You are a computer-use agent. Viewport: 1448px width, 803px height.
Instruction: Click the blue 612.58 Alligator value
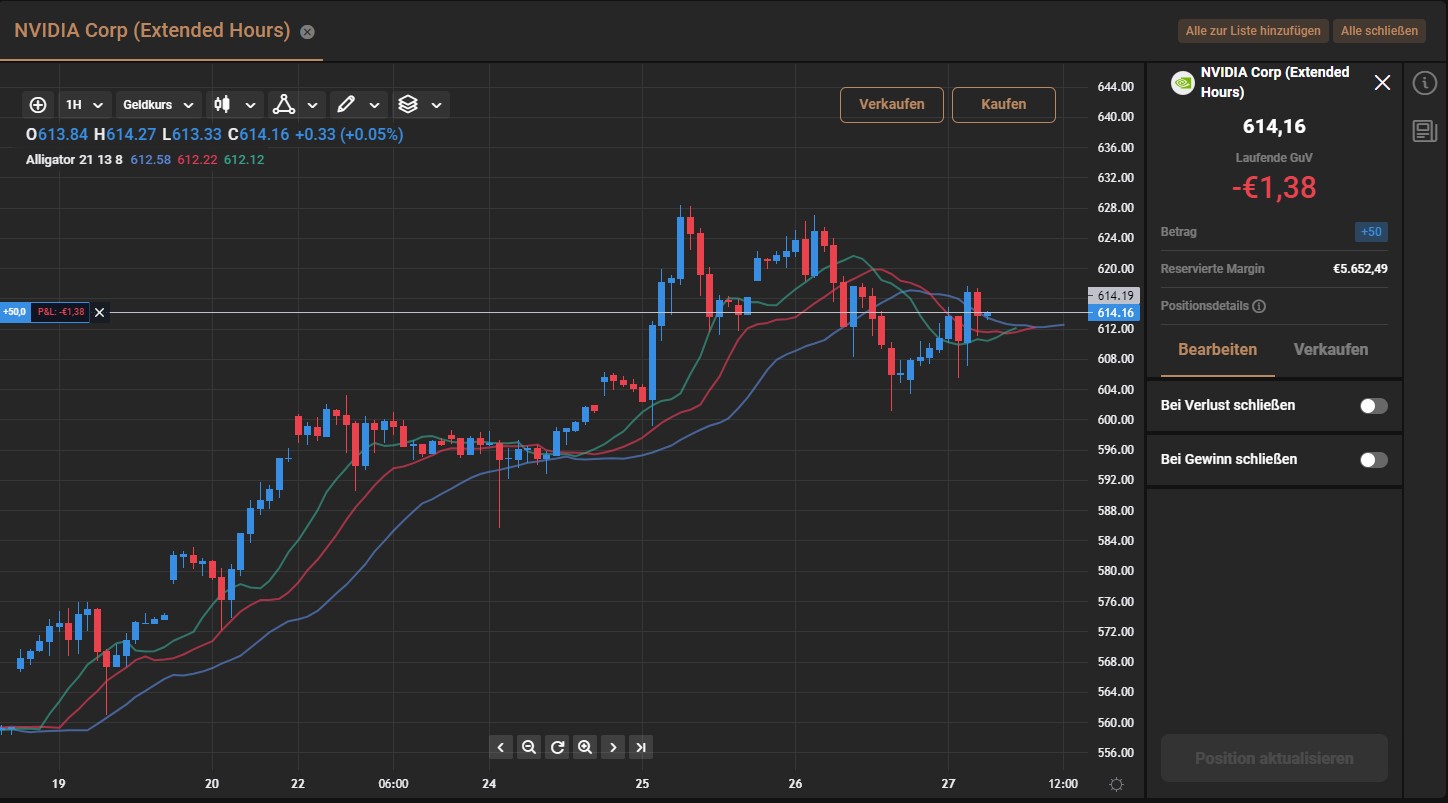click(150, 159)
